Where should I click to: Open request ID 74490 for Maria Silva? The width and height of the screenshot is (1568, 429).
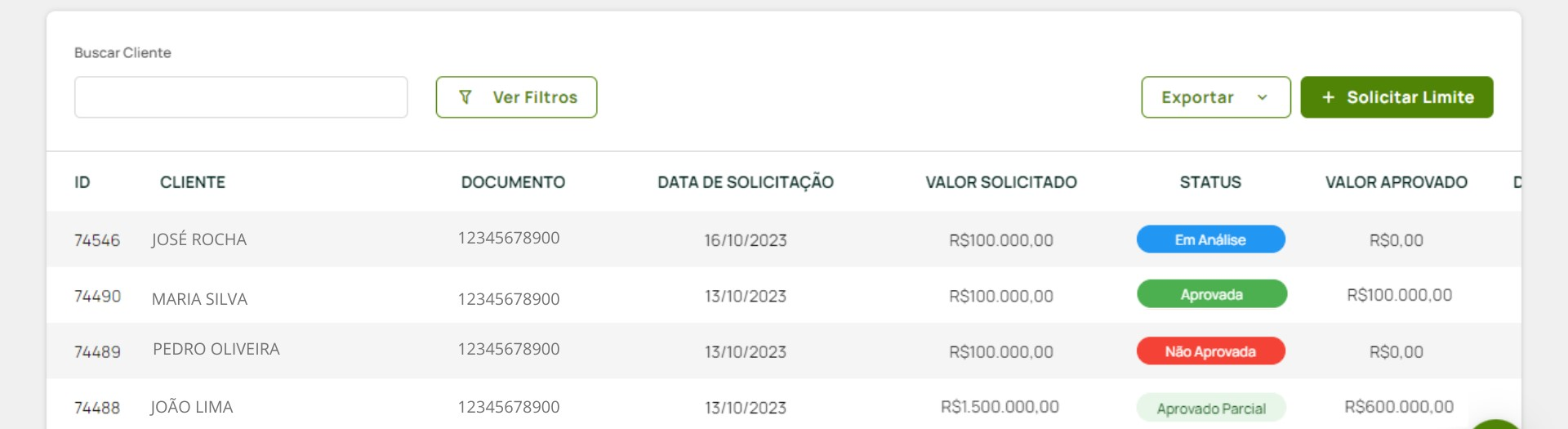coord(97,296)
